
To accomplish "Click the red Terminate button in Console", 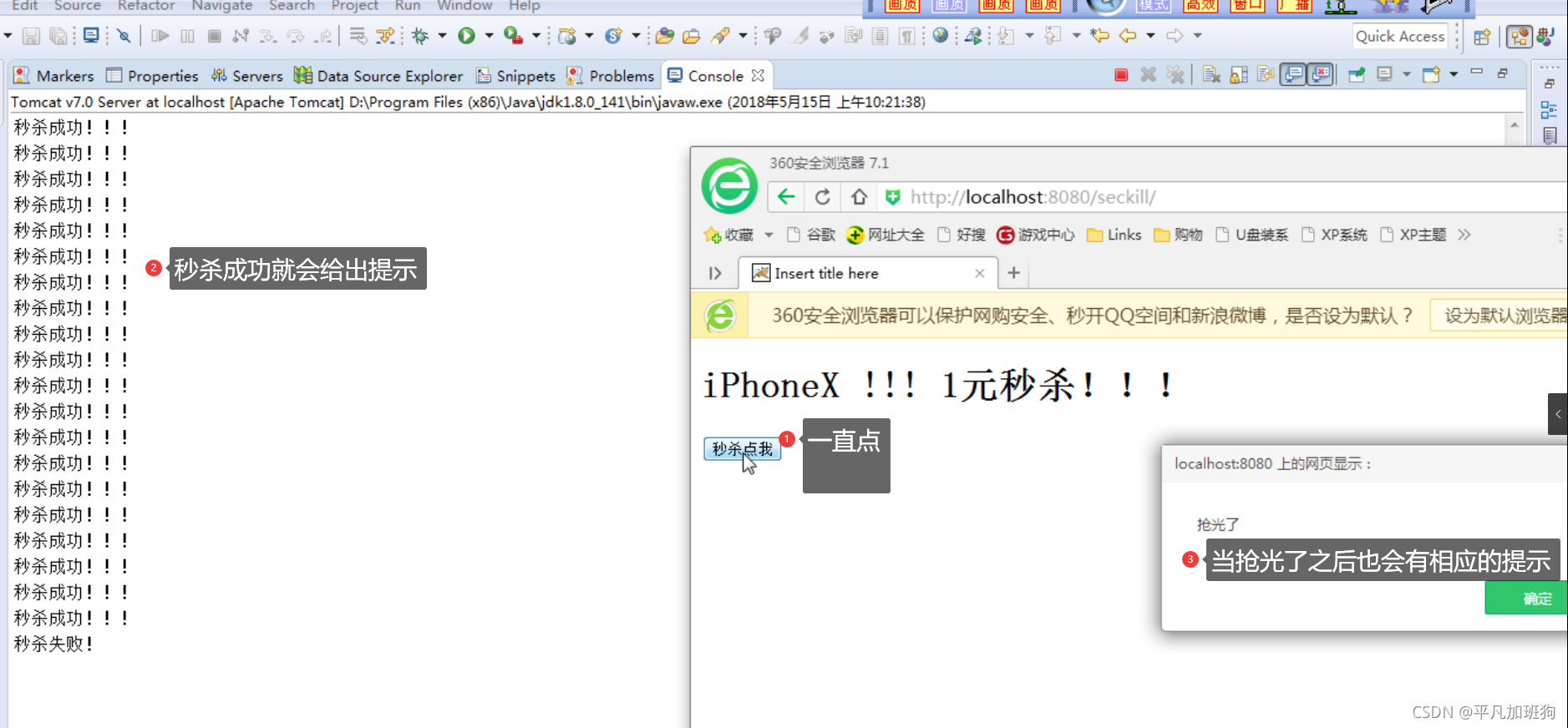I will point(1121,75).
